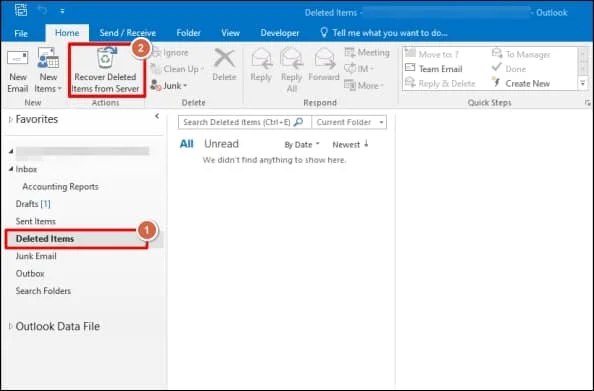
Task: Click the Send/Receive quick access icon
Action: click(x=21, y=10)
